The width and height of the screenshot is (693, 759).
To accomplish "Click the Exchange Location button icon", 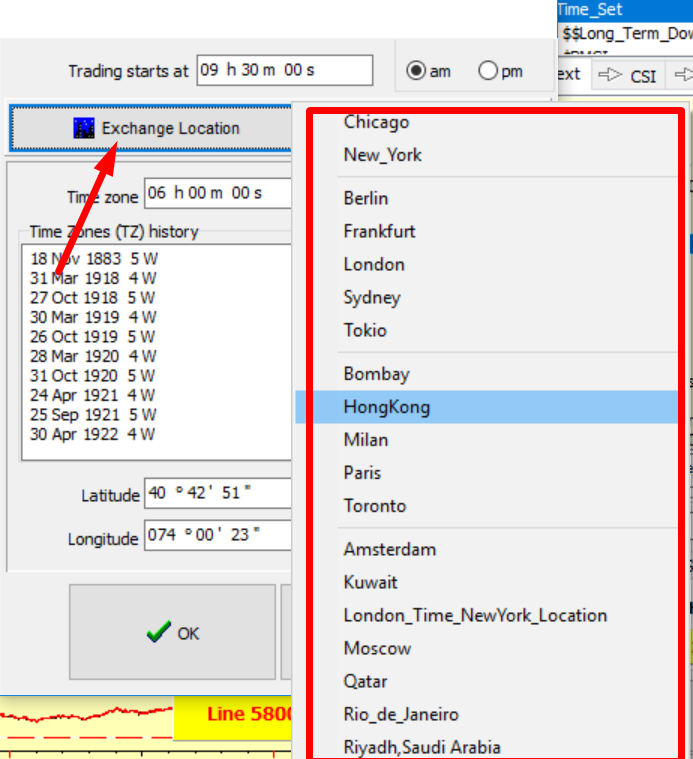I will click(83, 128).
